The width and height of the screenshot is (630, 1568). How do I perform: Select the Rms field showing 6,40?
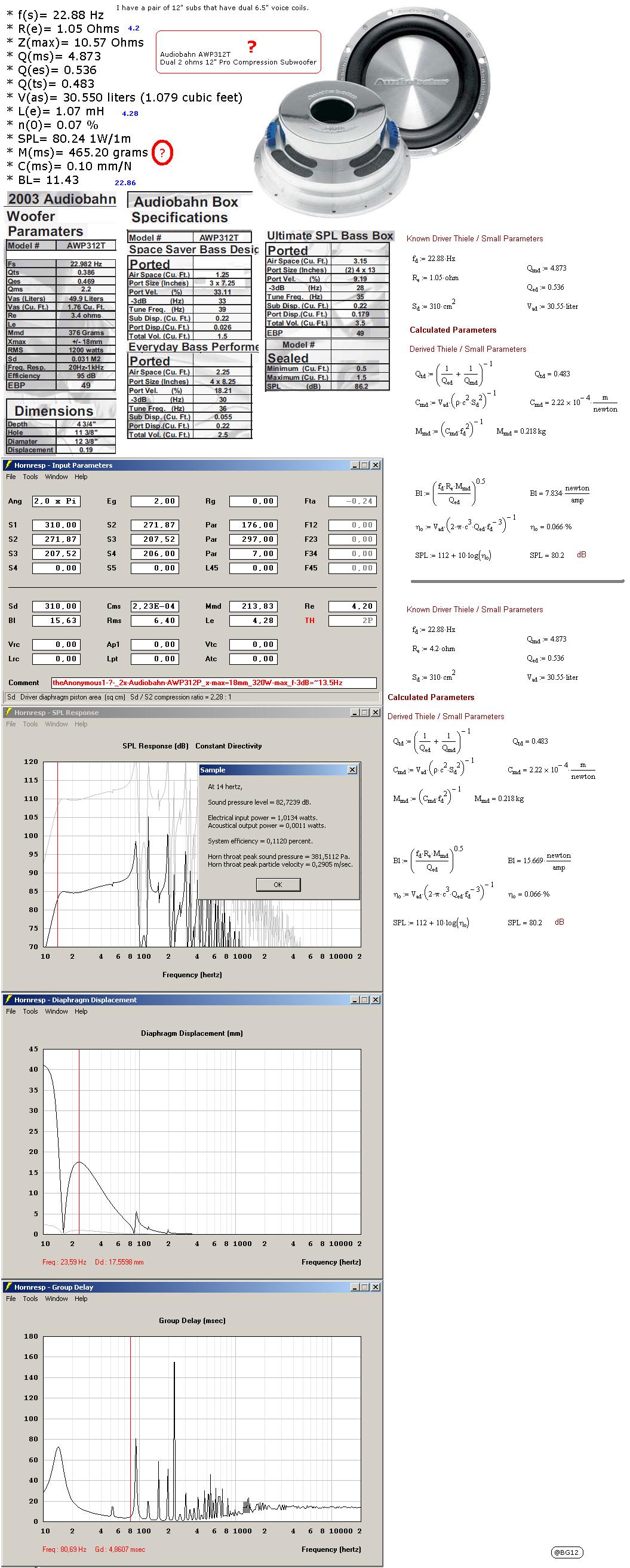[155, 621]
